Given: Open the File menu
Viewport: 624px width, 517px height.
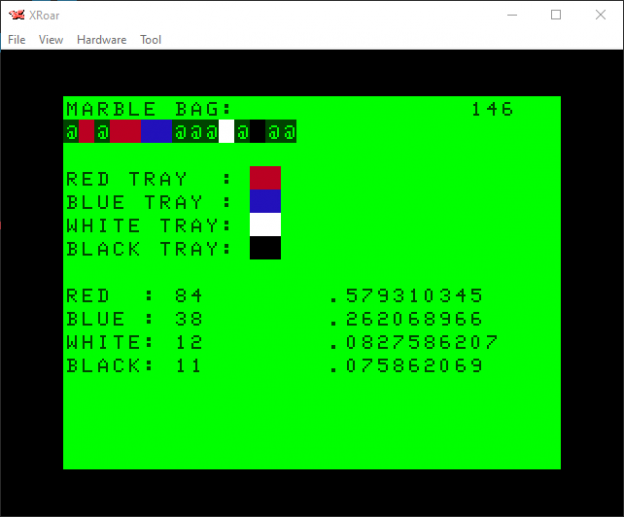Looking at the screenshot, I should point(16,40).
